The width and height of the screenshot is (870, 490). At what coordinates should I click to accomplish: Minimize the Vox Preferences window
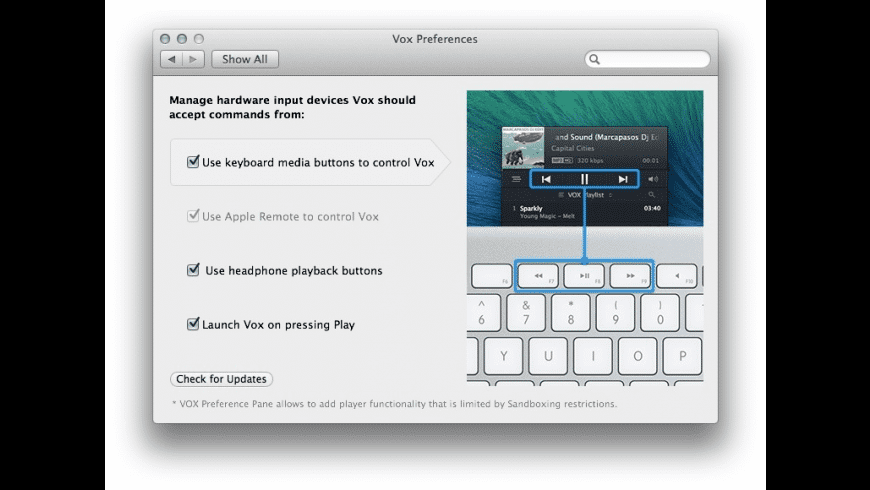coord(181,39)
